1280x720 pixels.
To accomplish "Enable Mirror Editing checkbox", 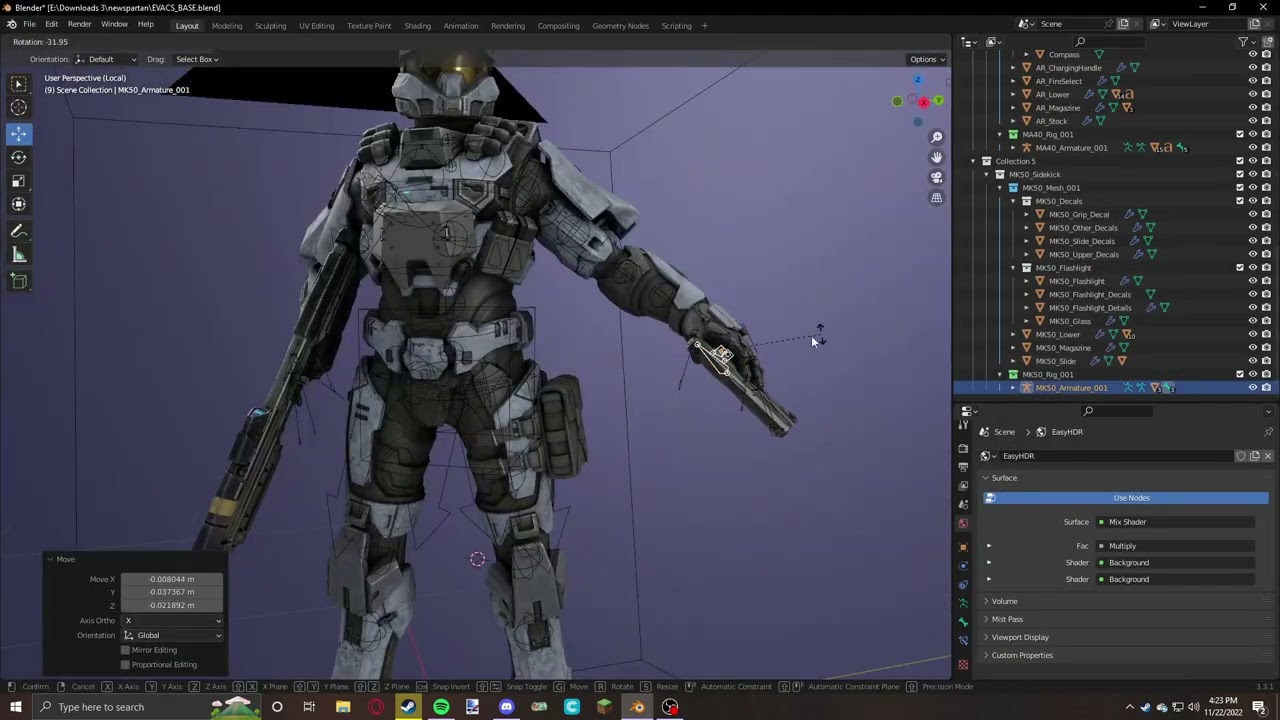I will (x=125, y=650).
